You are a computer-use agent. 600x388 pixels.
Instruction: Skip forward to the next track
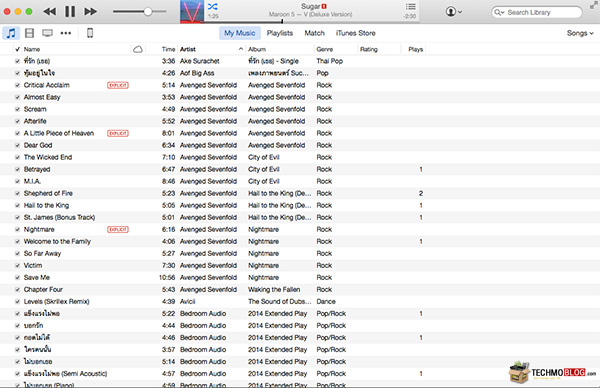90,11
